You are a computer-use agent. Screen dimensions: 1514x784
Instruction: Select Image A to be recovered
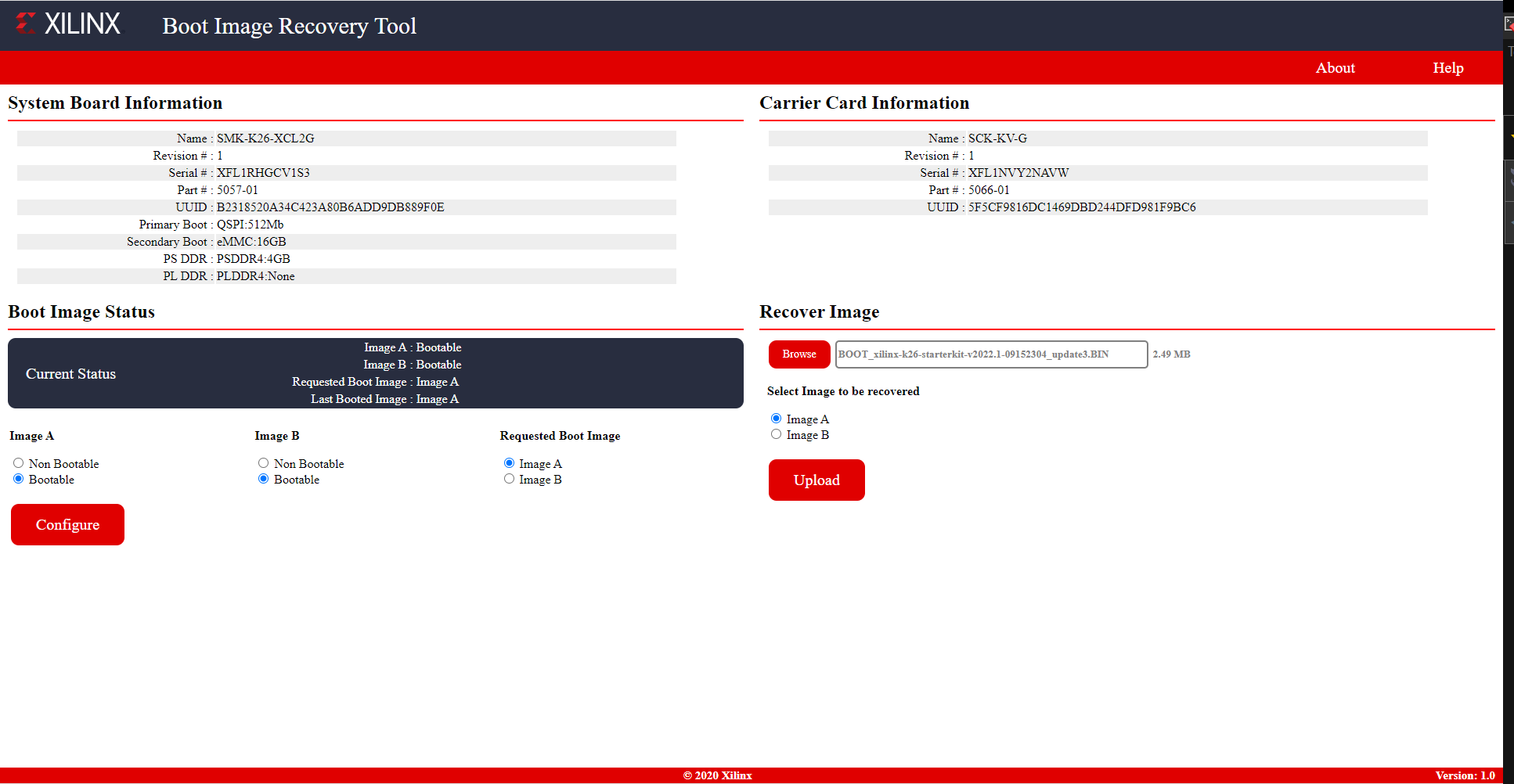tap(777, 419)
